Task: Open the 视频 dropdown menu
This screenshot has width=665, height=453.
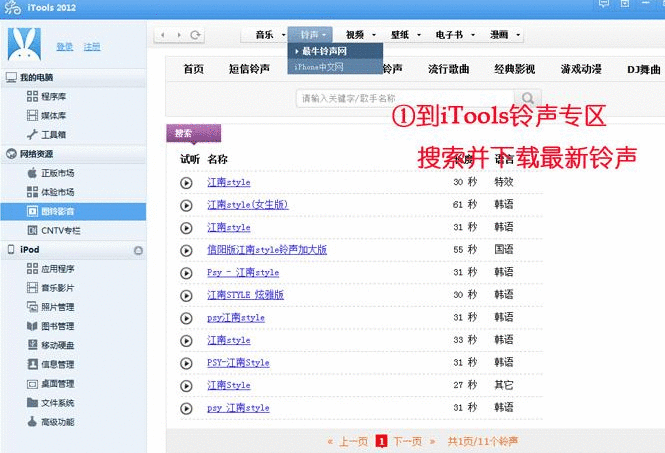Action: click(360, 35)
